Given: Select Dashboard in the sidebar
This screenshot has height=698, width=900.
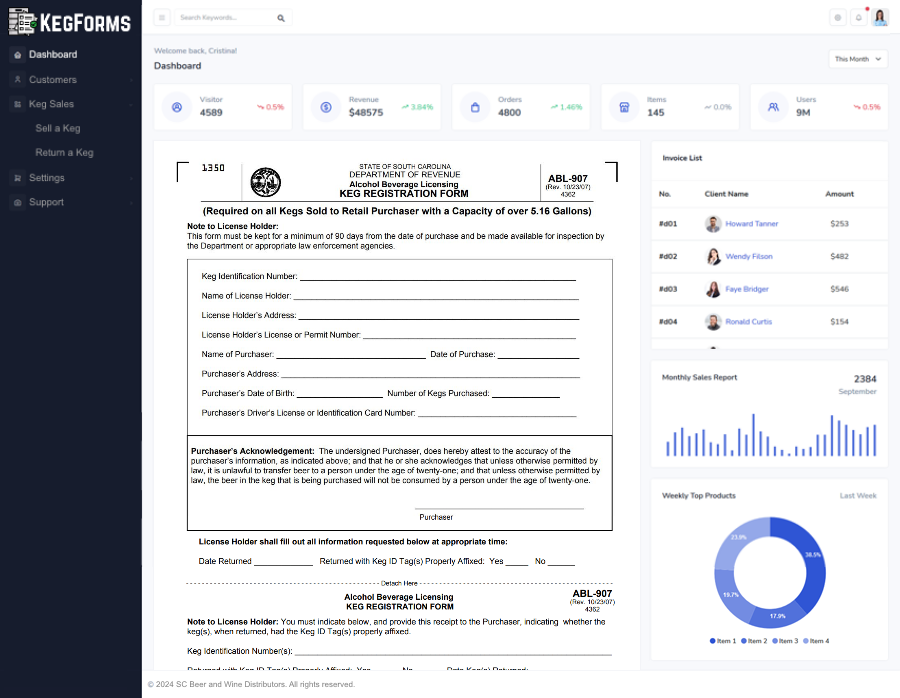Looking at the screenshot, I should pos(53,55).
